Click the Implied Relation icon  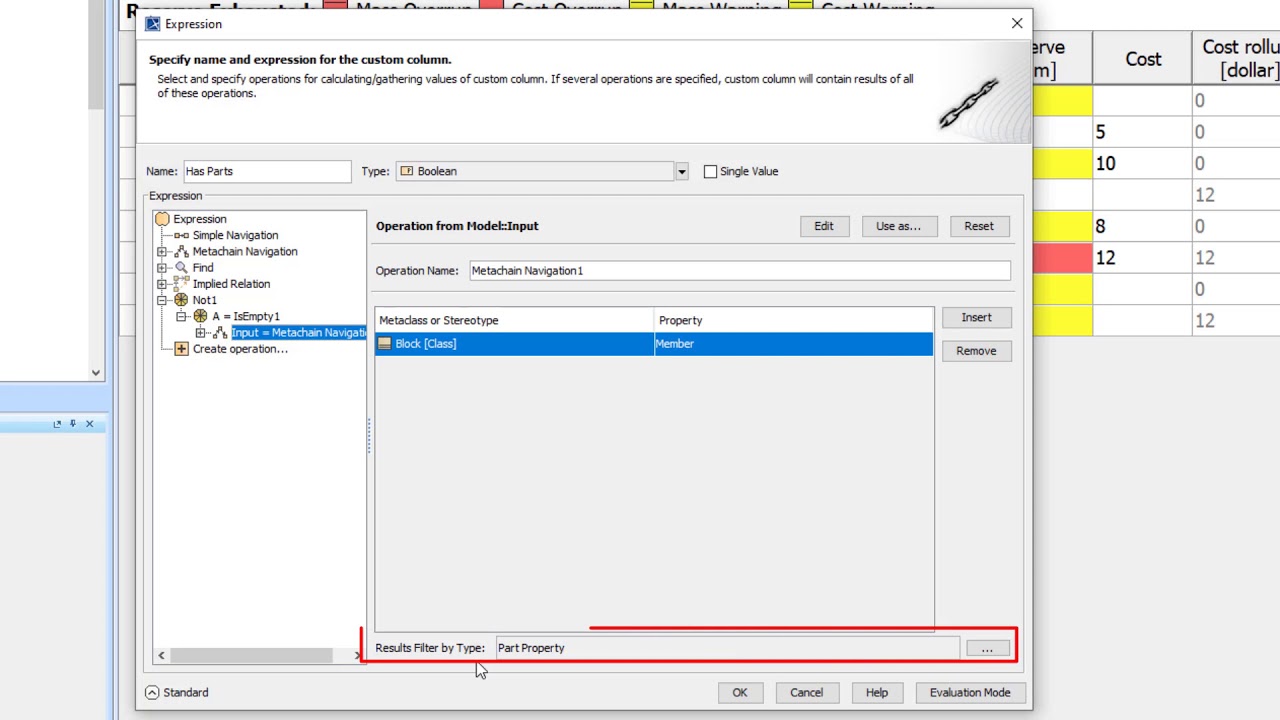coord(181,284)
